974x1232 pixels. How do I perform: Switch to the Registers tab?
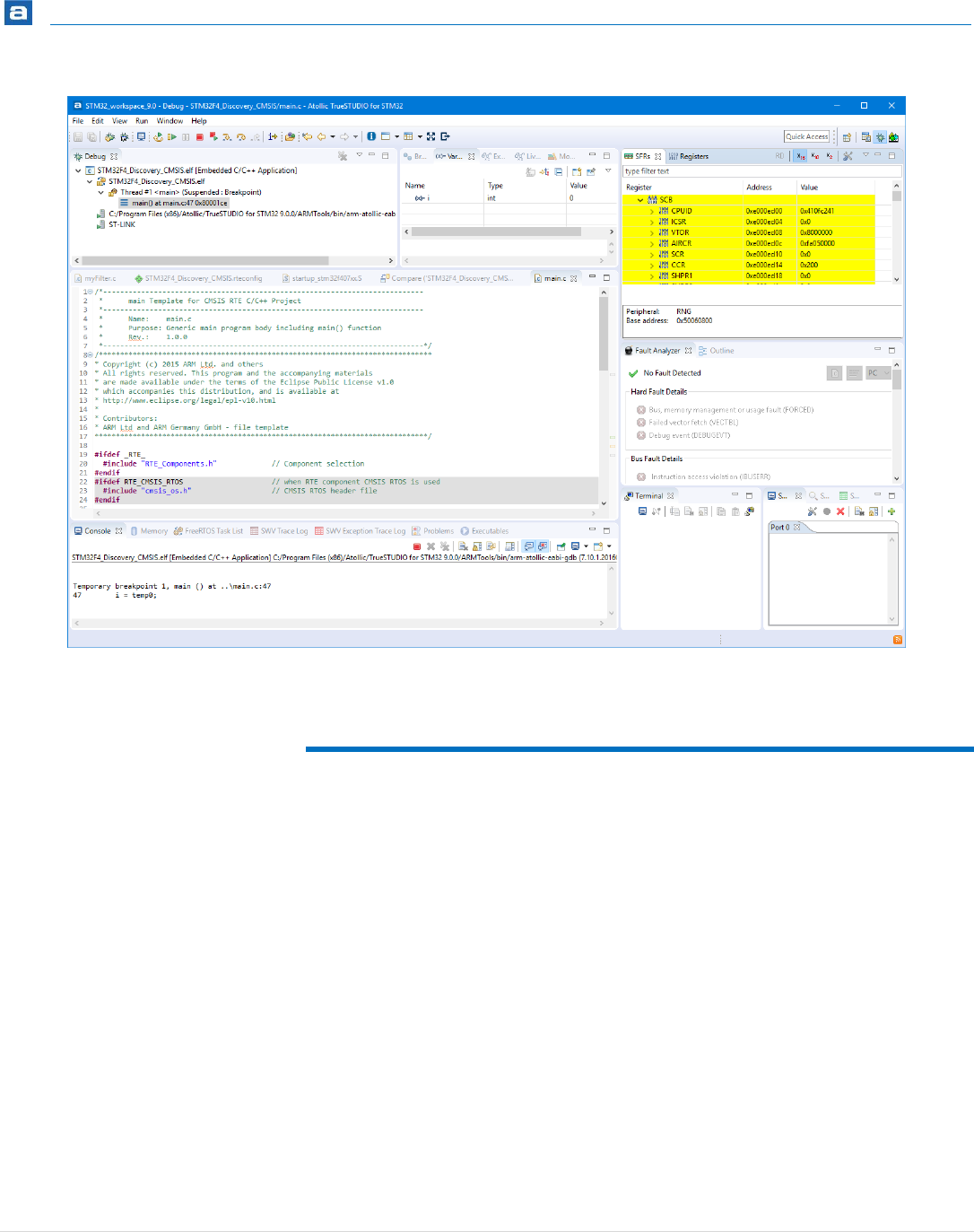pyautogui.click(x=689, y=156)
